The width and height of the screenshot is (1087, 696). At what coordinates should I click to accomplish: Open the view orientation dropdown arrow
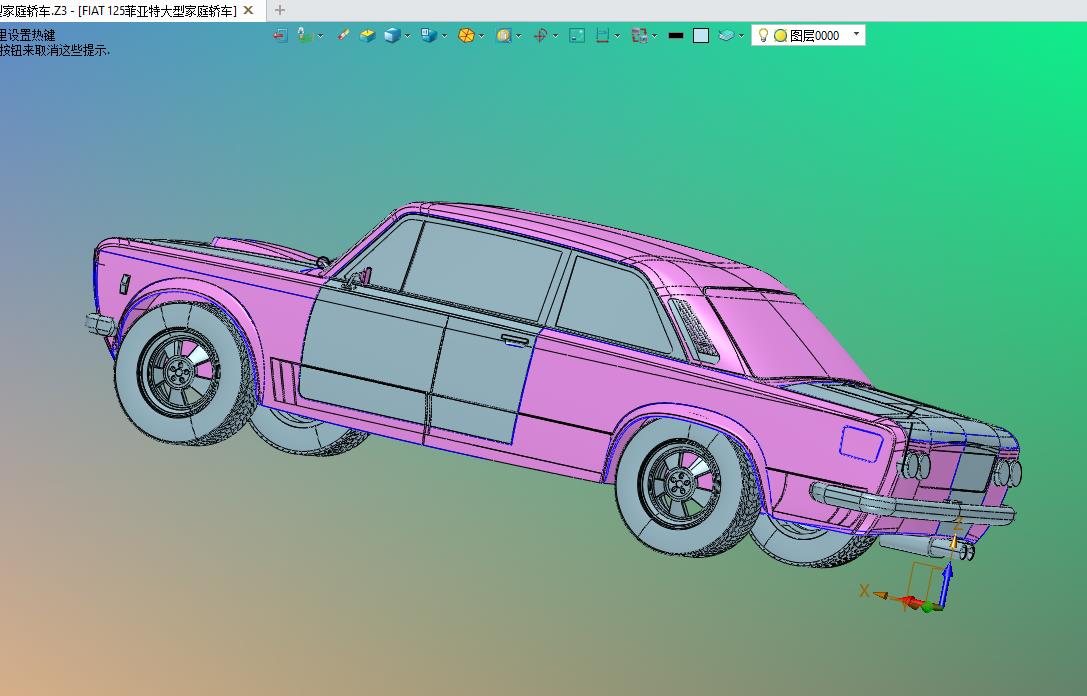tap(444, 36)
